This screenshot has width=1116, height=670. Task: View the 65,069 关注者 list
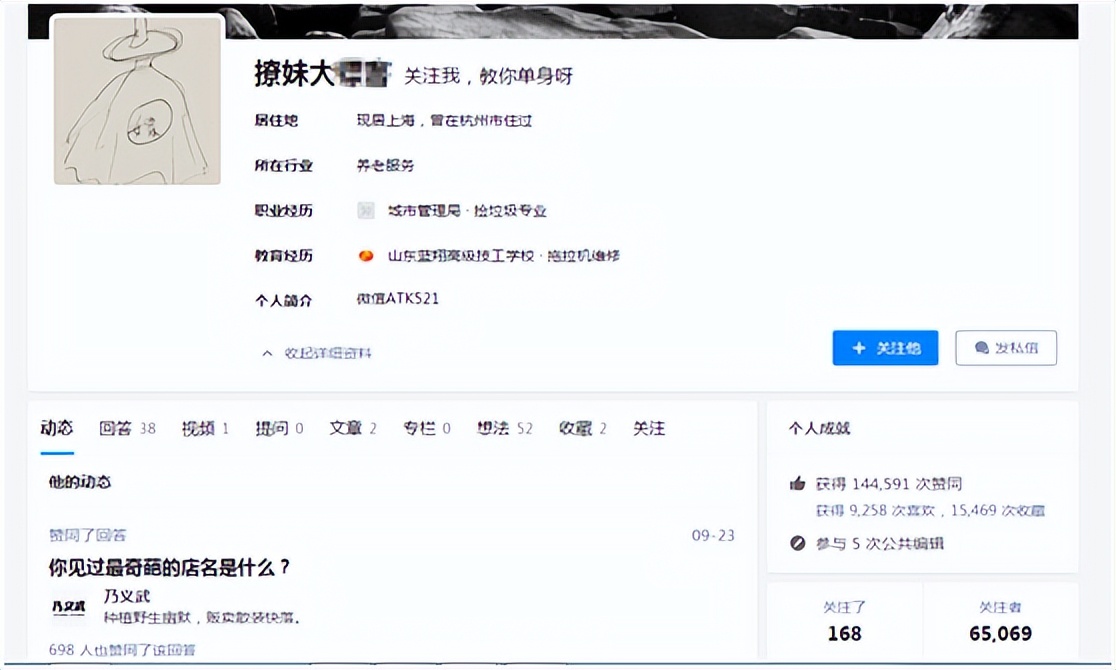tap(1001, 623)
